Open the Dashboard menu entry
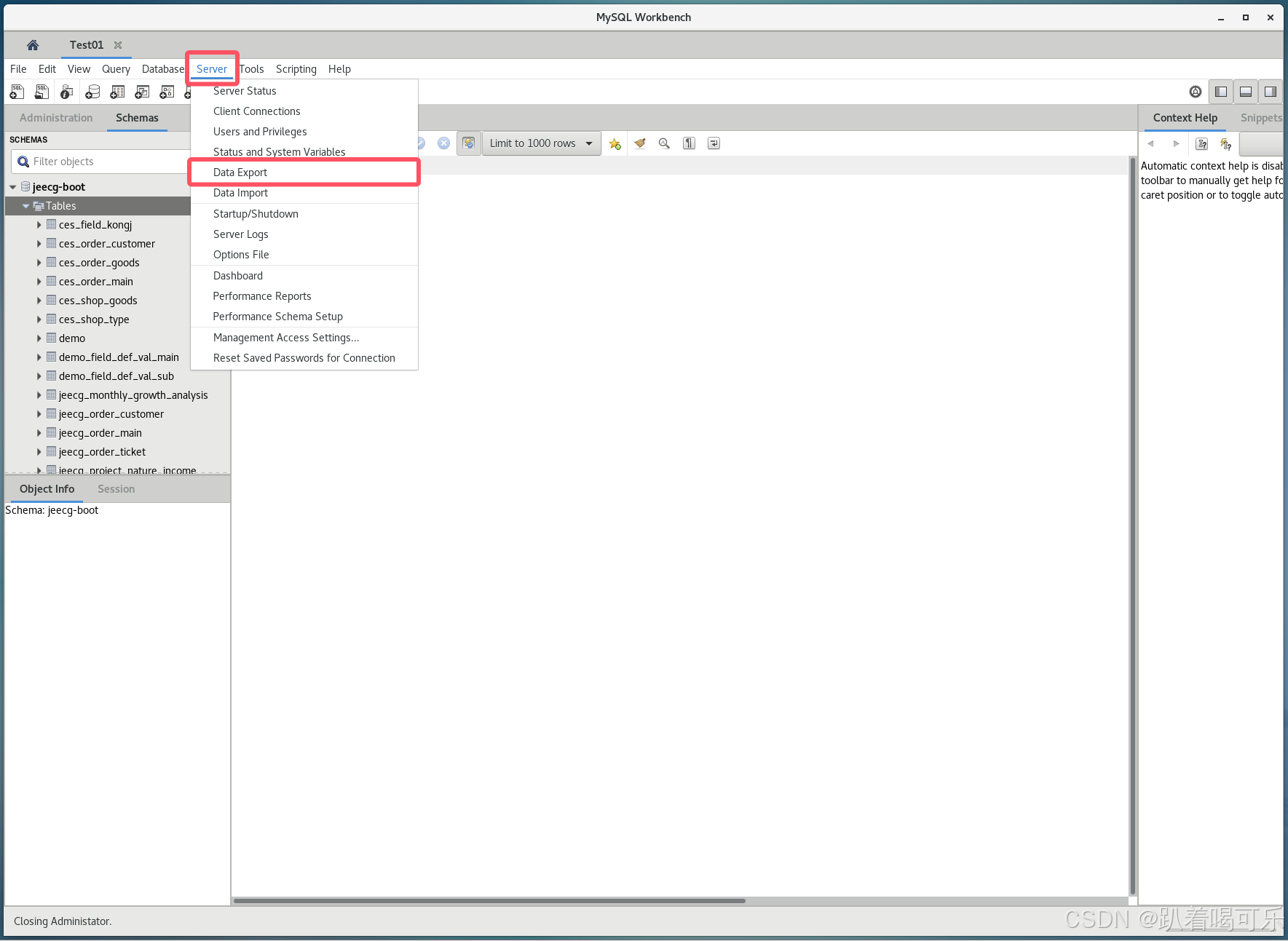 point(304,276)
